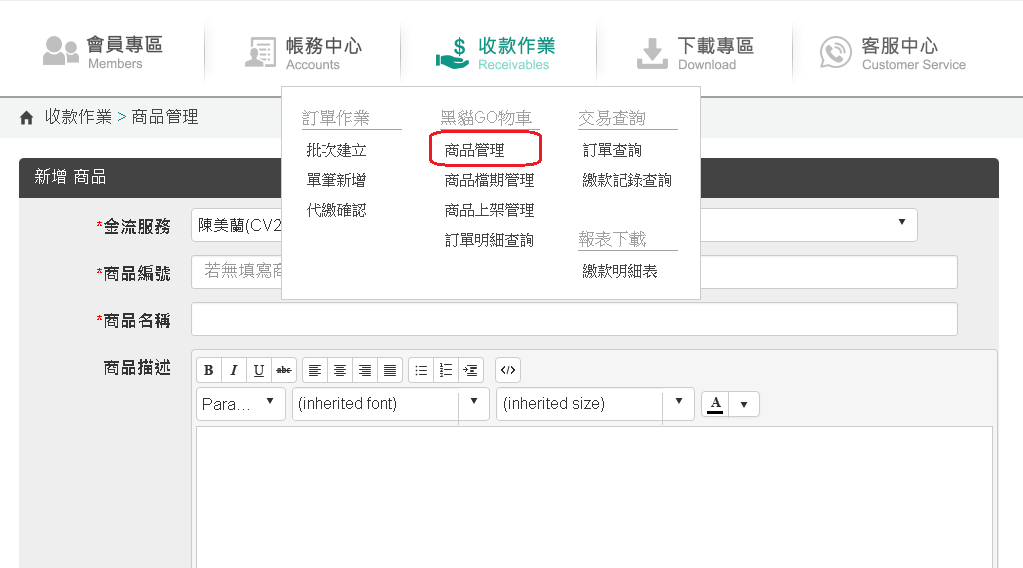Open 繳款明細表 under 報表下載
The width and height of the screenshot is (1023, 568).
pos(620,271)
